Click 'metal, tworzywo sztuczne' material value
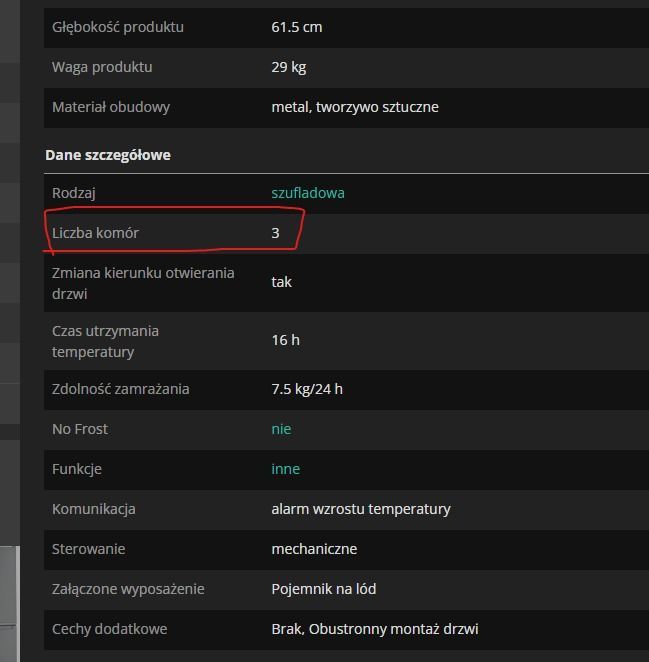 354,107
